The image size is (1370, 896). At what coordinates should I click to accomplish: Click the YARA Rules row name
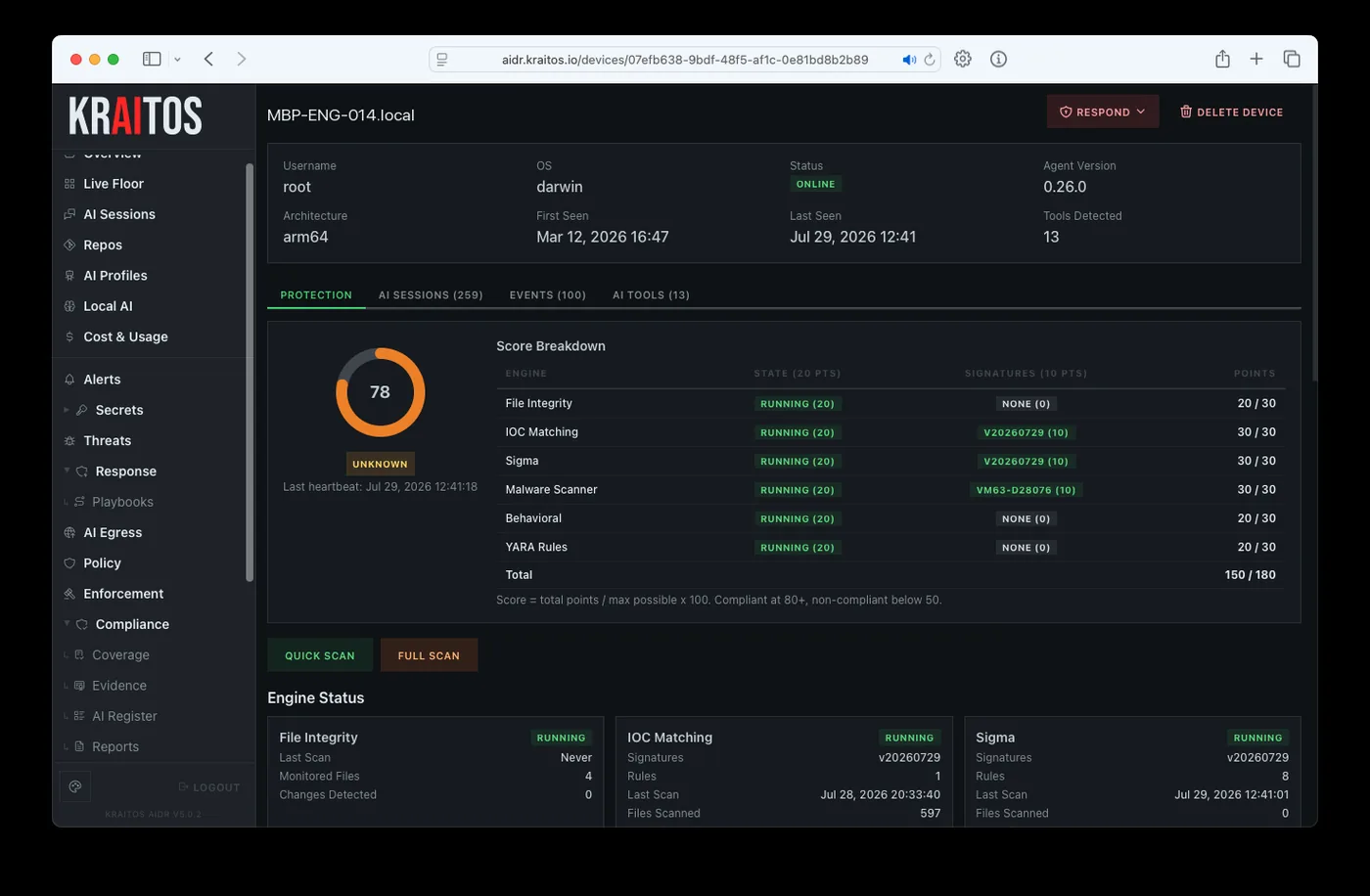(x=536, y=547)
